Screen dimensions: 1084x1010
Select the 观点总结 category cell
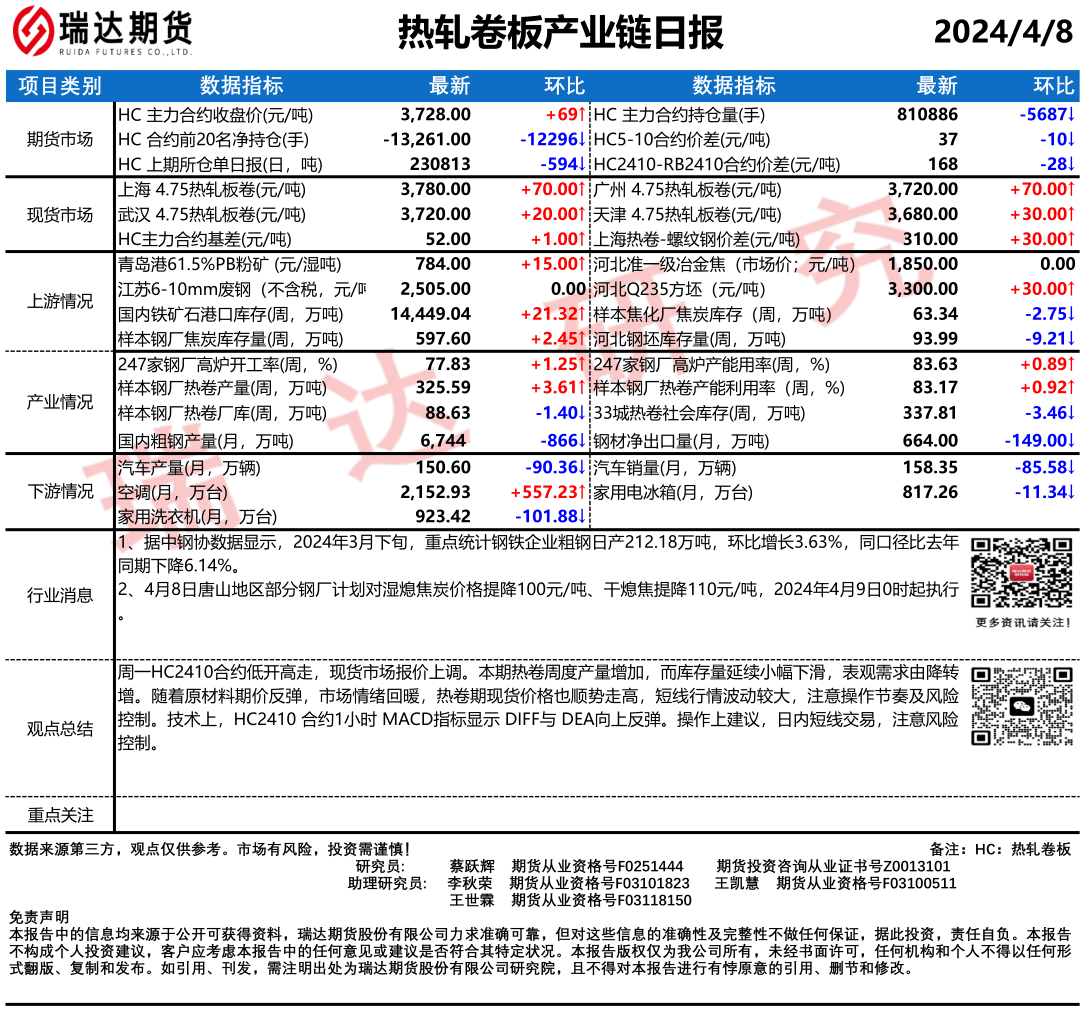(x=59, y=729)
